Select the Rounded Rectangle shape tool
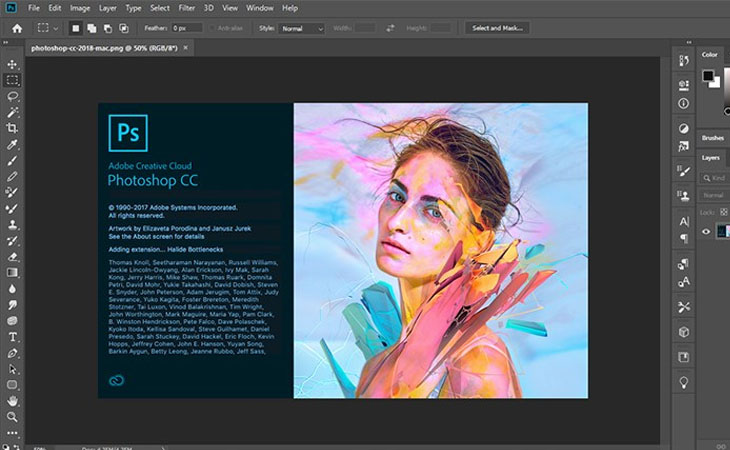 coord(12,385)
